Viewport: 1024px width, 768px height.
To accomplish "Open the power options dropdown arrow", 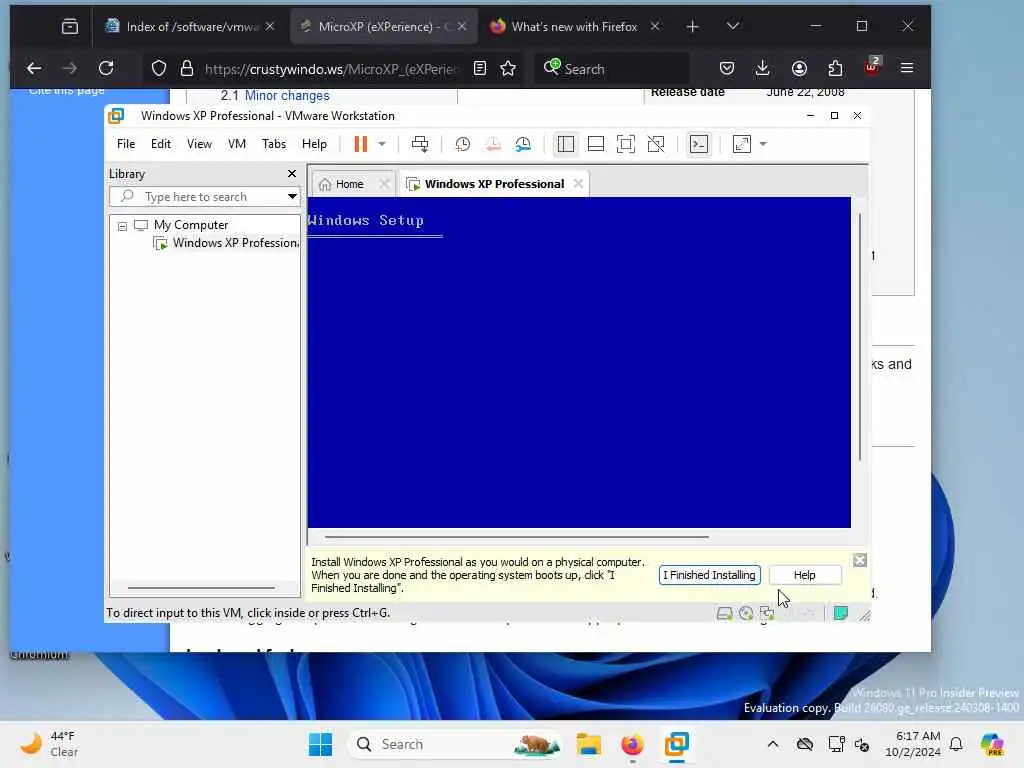I will (x=382, y=144).
